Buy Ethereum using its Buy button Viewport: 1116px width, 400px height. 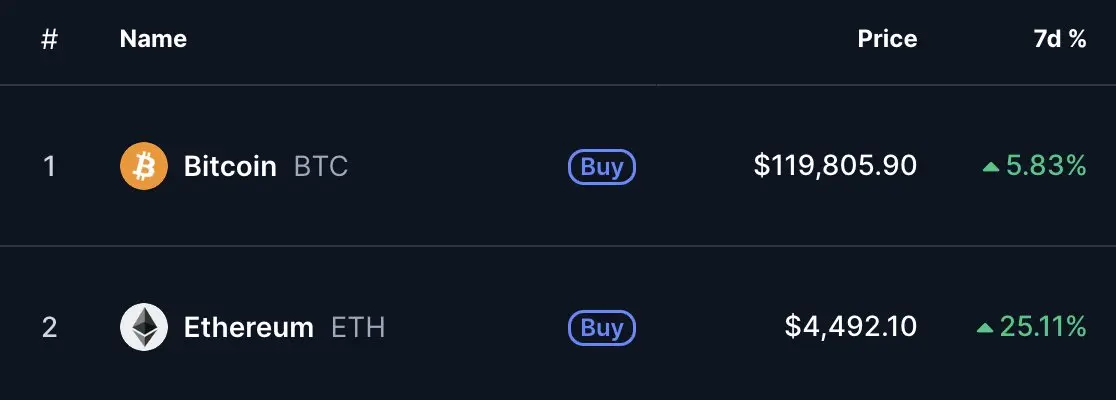[602, 327]
